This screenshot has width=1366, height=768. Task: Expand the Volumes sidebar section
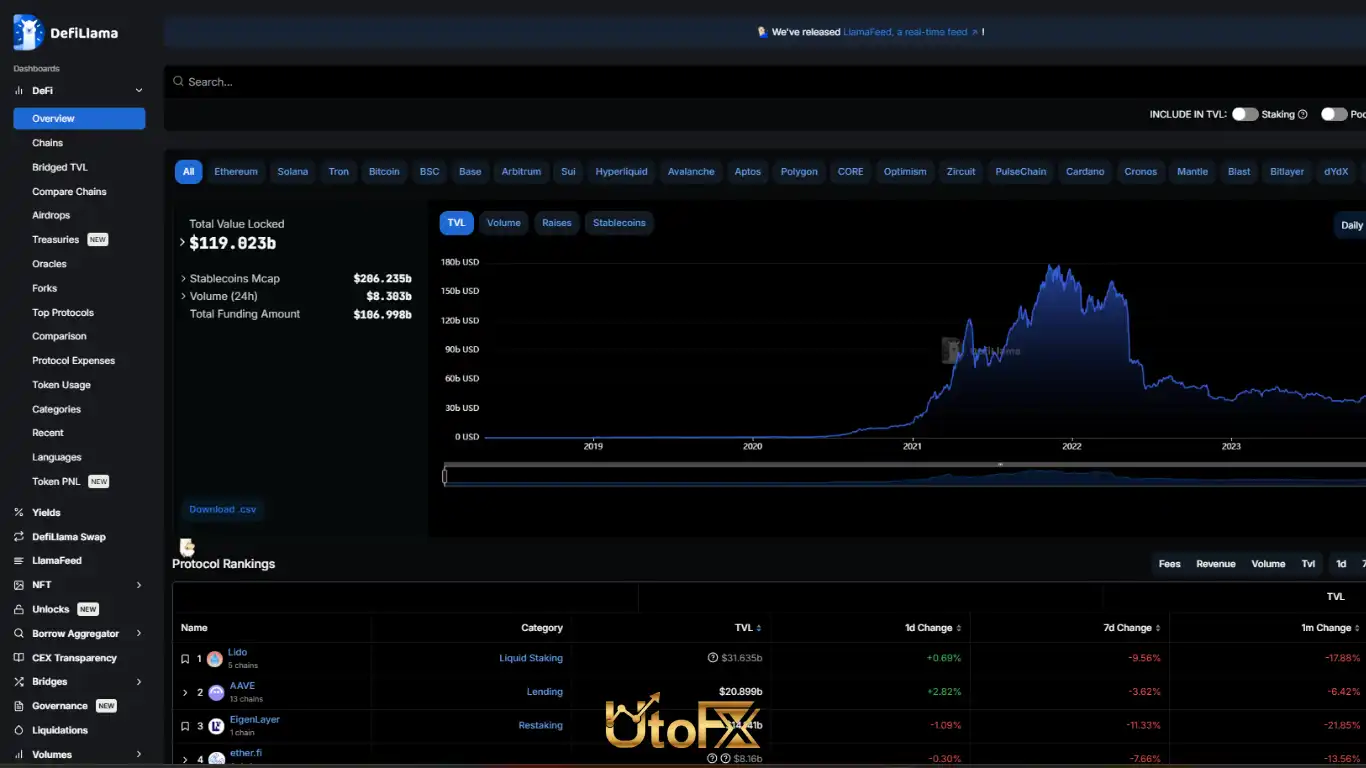[x=139, y=755]
